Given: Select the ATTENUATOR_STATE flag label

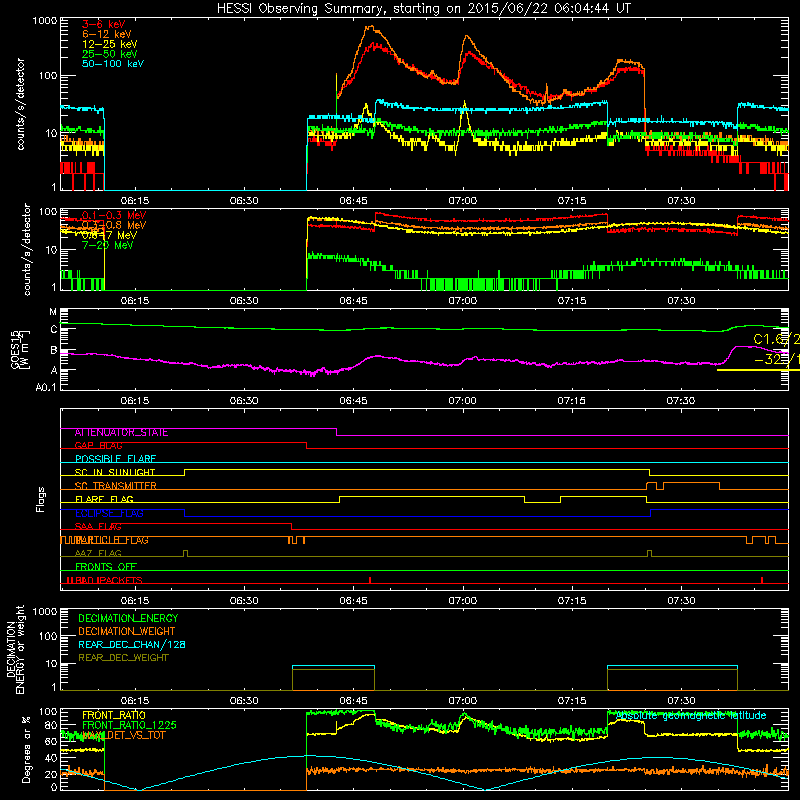Looking at the screenshot, I should [x=121, y=432].
